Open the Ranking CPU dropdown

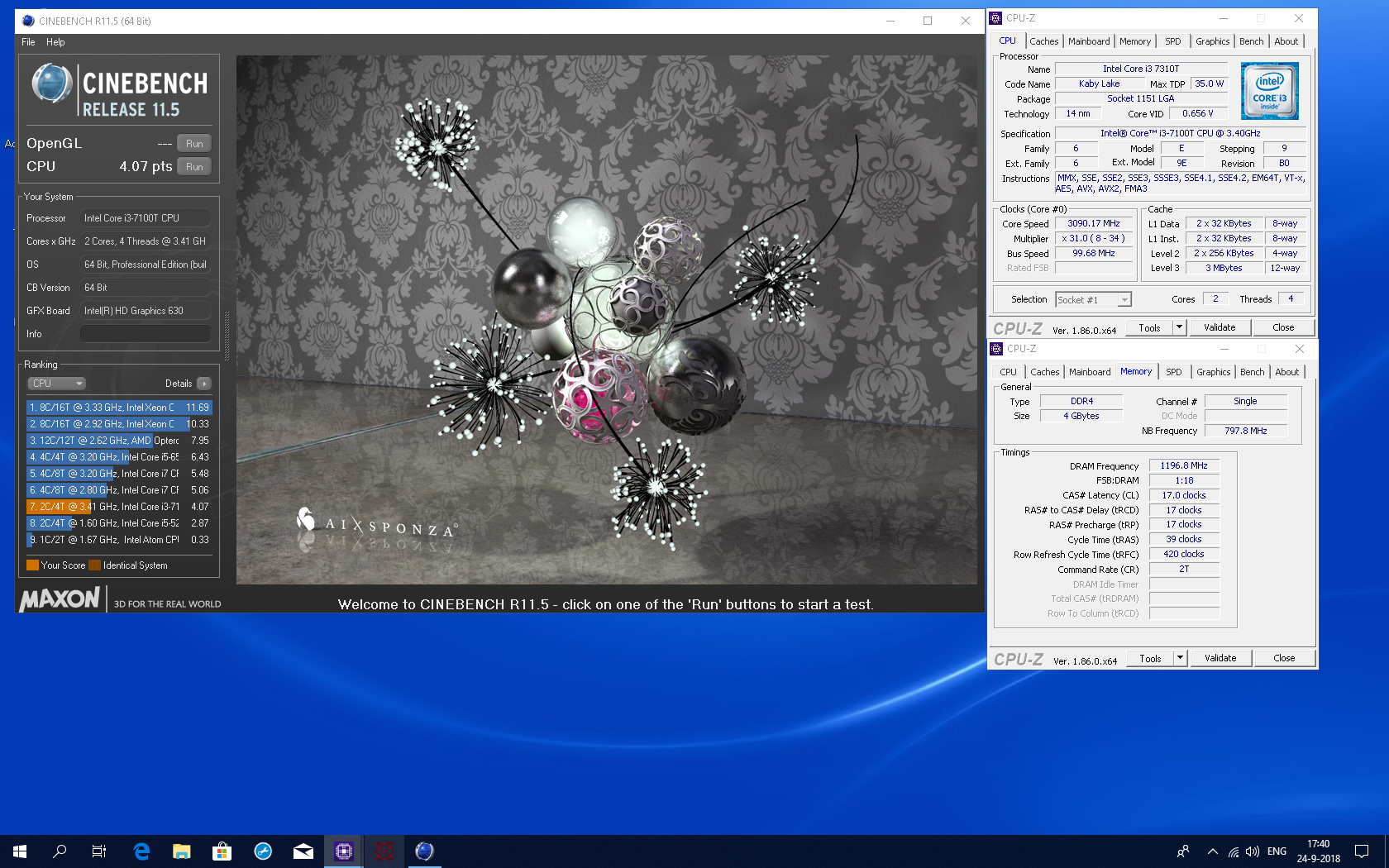tap(57, 384)
